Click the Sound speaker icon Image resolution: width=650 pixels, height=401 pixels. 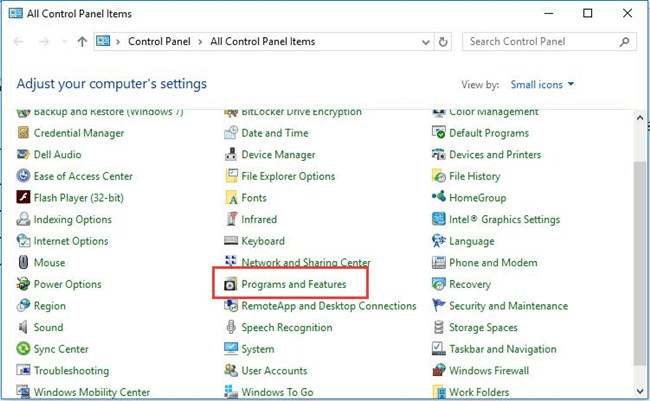[x=23, y=327]
